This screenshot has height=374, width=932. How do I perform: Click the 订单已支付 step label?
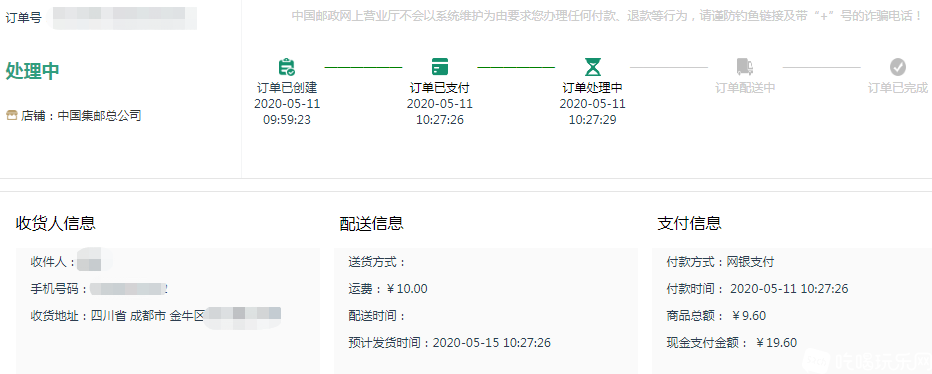coord(440,88)
